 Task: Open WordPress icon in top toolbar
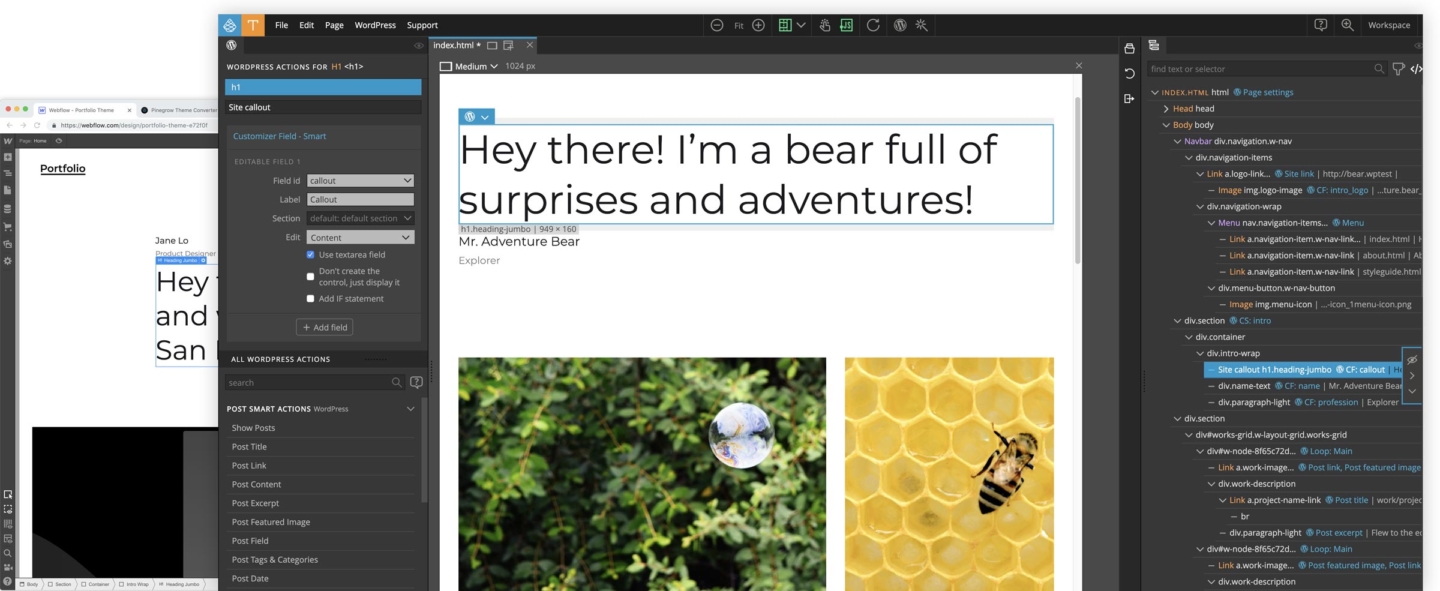coord(900,25)
